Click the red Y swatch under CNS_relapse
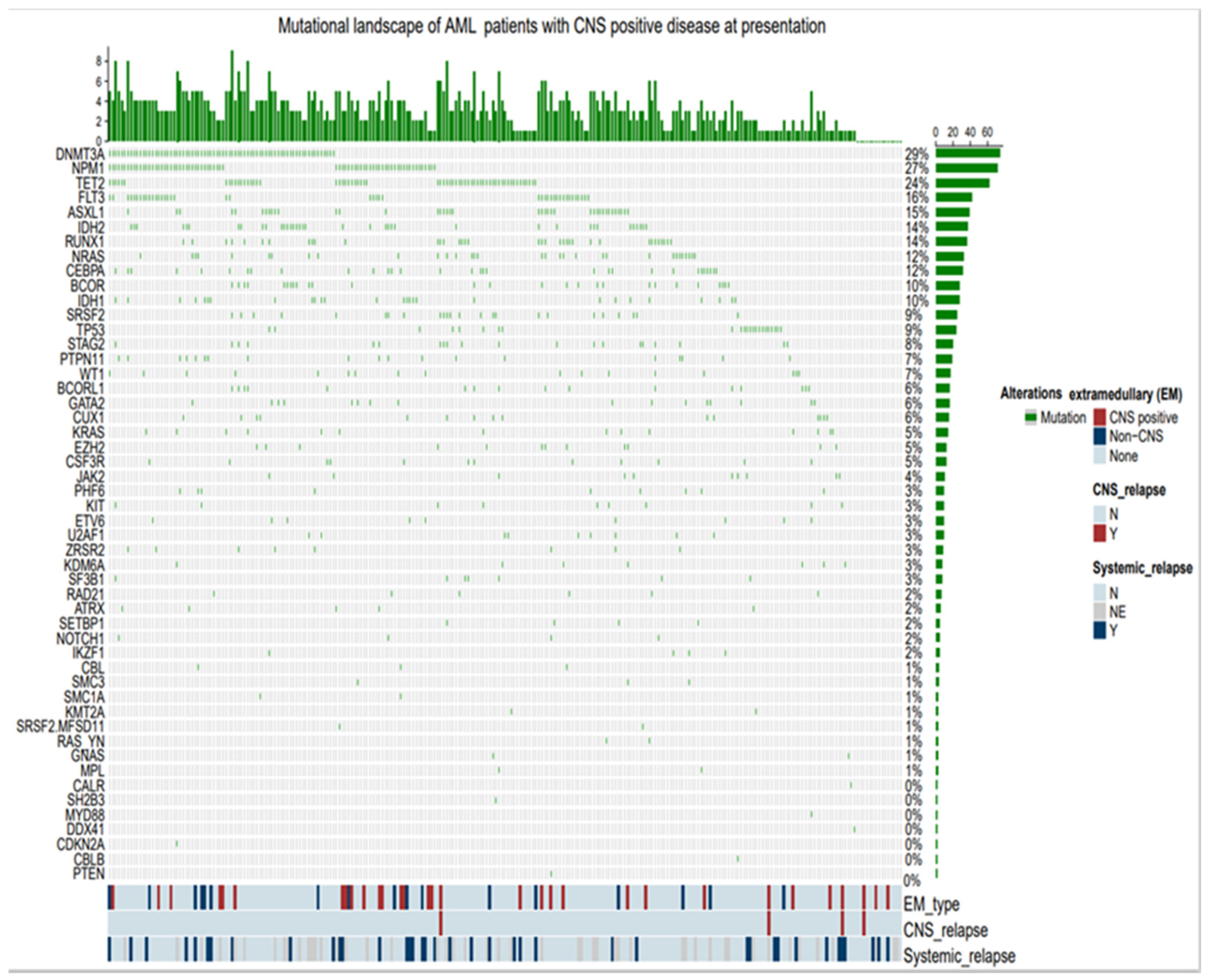This screenshot has width=1211, height=980. coord(1099,533)
